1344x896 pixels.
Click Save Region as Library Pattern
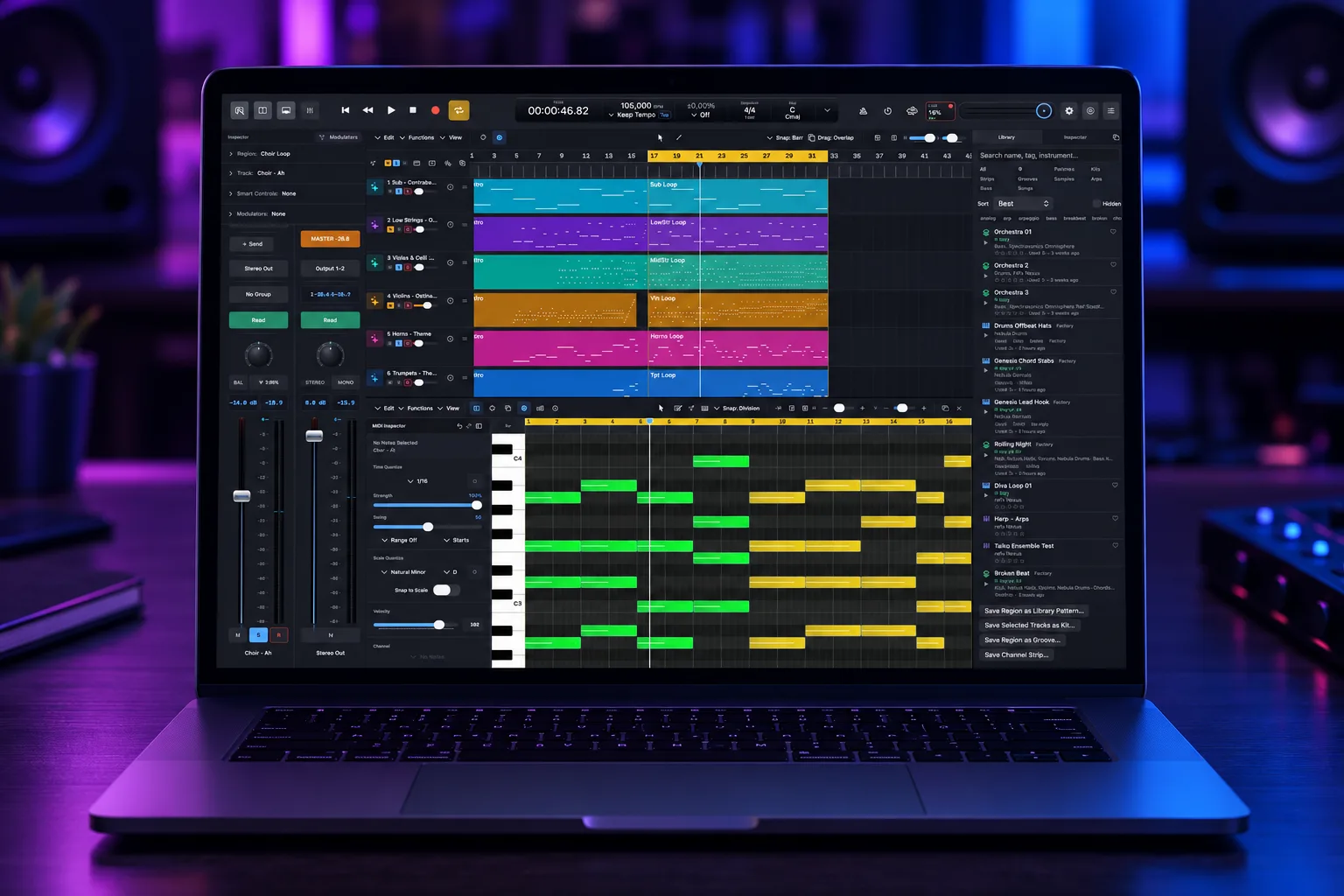click(x=1033, y=611)
